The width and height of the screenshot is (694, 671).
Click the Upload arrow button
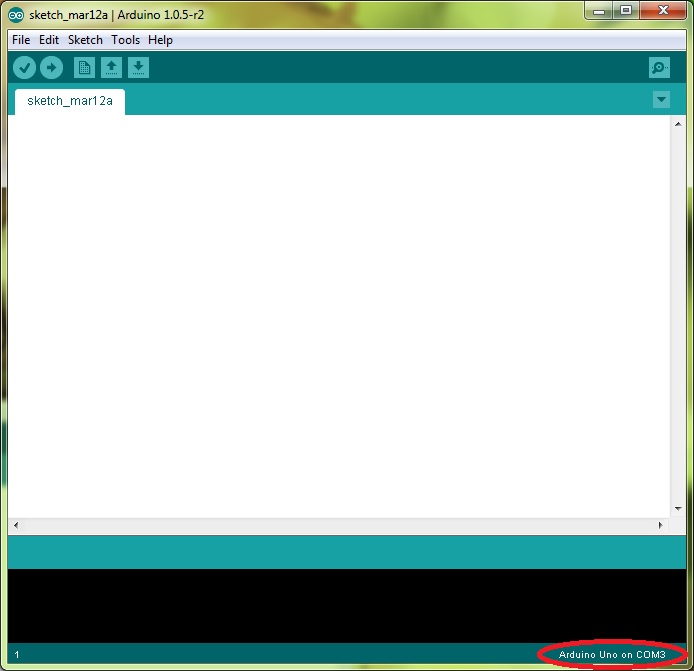[51, 68]
